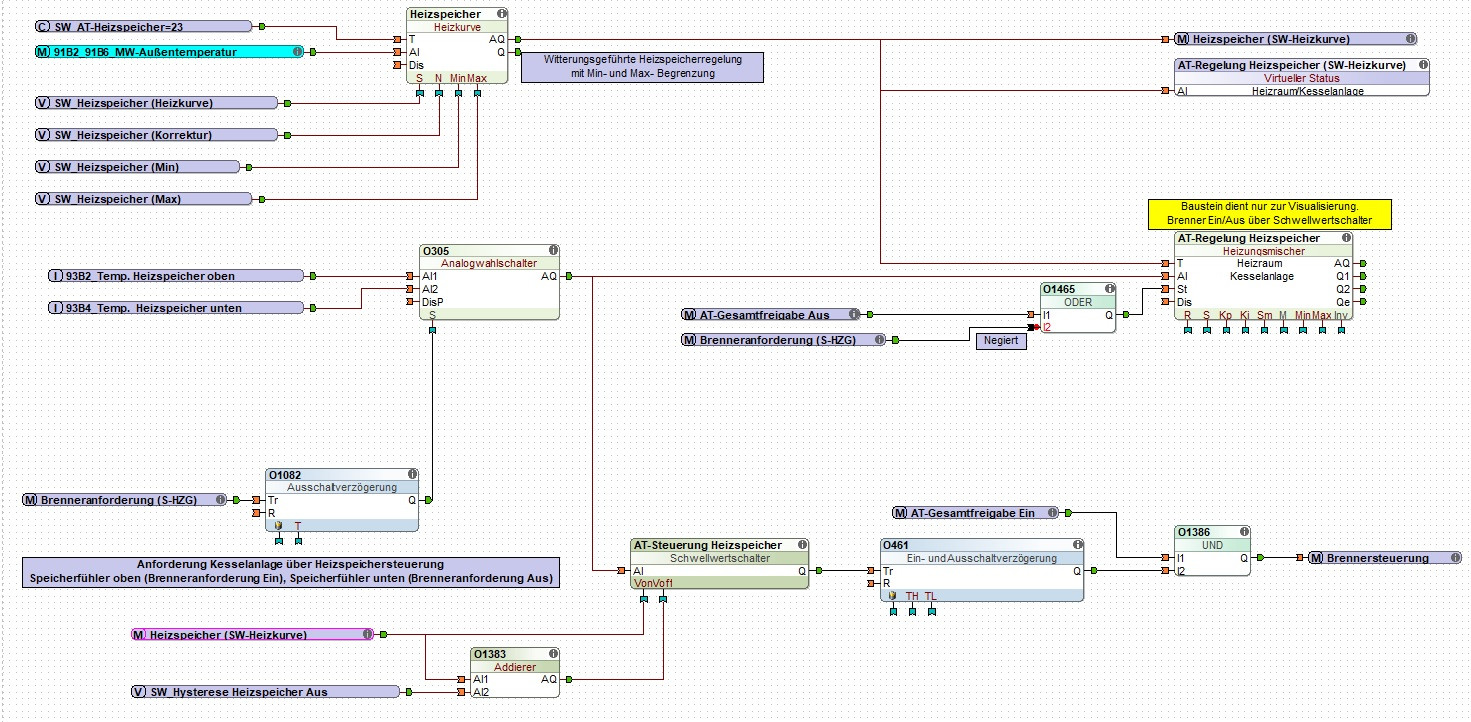Click the AT-Regelung Heizspeicher Heizungsmischer block title
1471x722 pixels.
1249,238
